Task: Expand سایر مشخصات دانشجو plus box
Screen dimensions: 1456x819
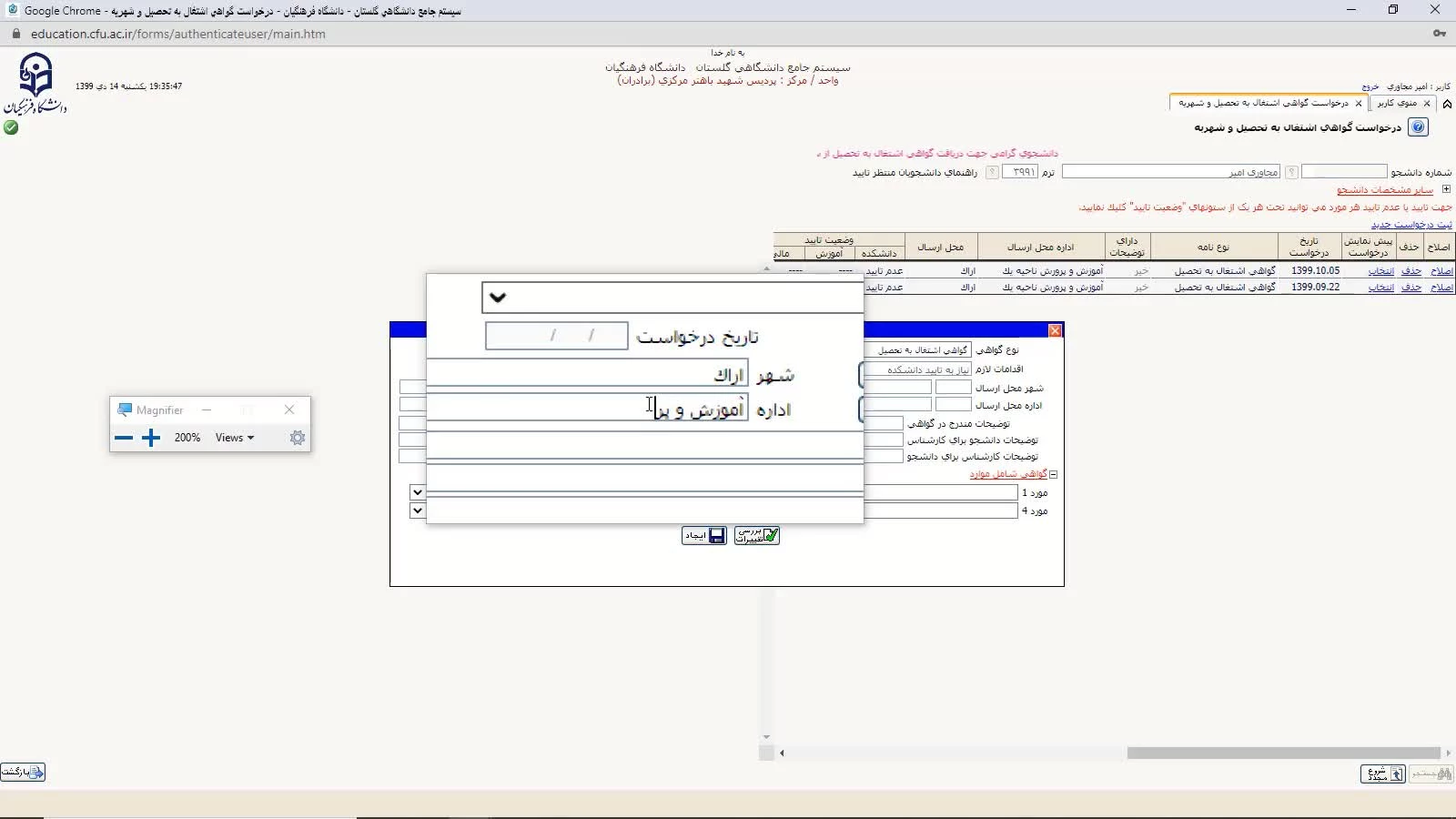Action: click(1446, 189)
